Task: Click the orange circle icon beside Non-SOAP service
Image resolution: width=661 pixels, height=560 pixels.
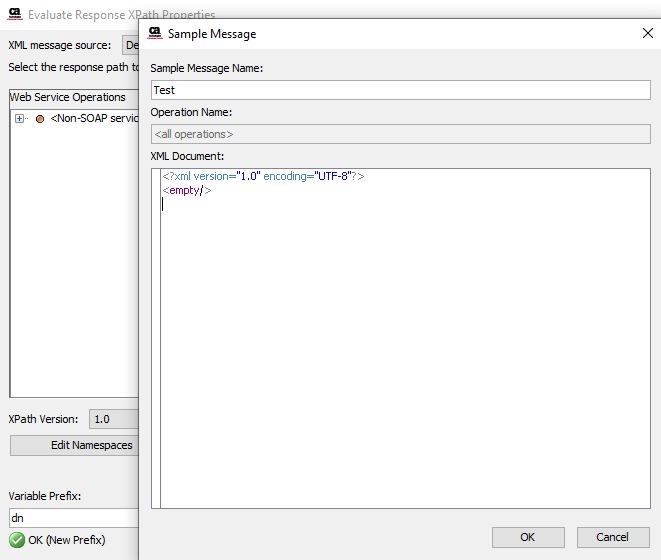Action: click(40, 119)
